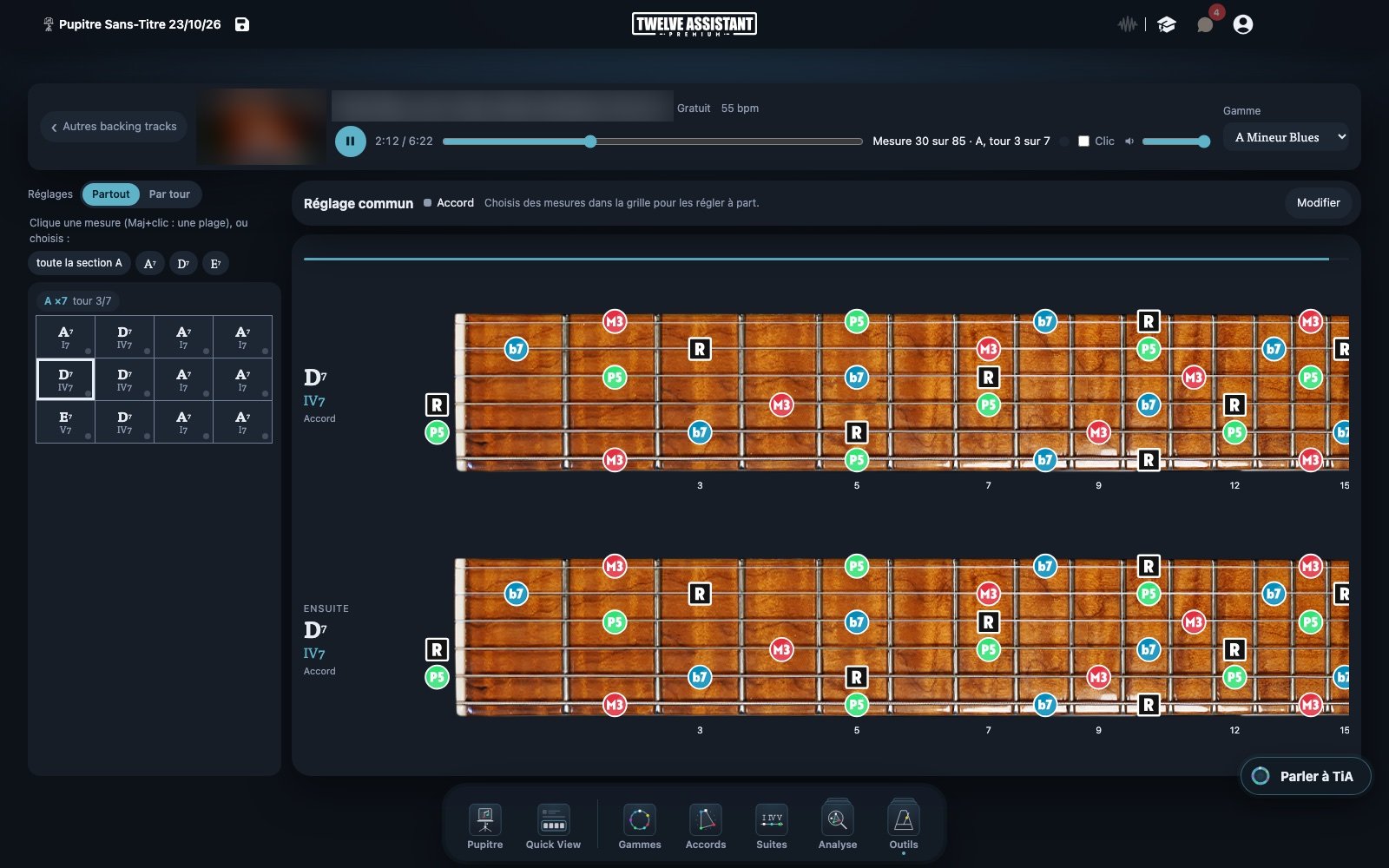Open Parler à TiA assistant
The height and width of the screenshot is (868, 1389).
point(1306,776)
